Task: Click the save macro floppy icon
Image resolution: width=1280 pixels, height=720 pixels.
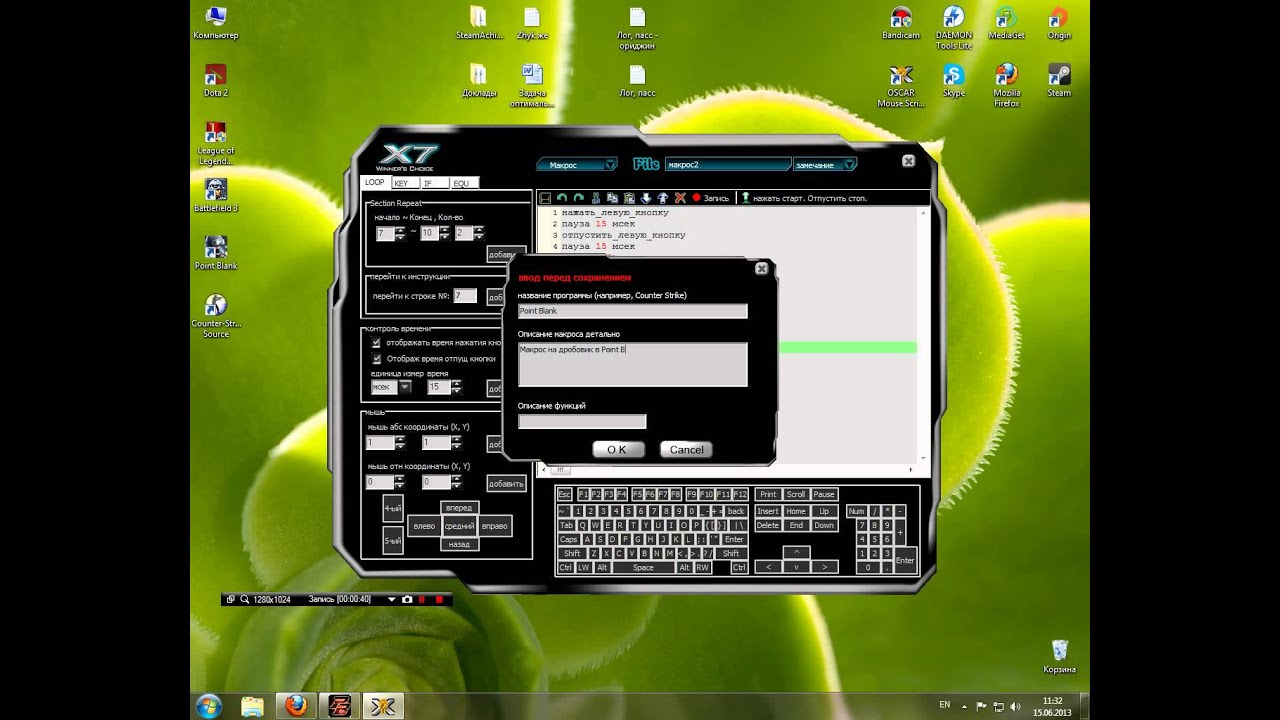Action: tap(545, 198)
